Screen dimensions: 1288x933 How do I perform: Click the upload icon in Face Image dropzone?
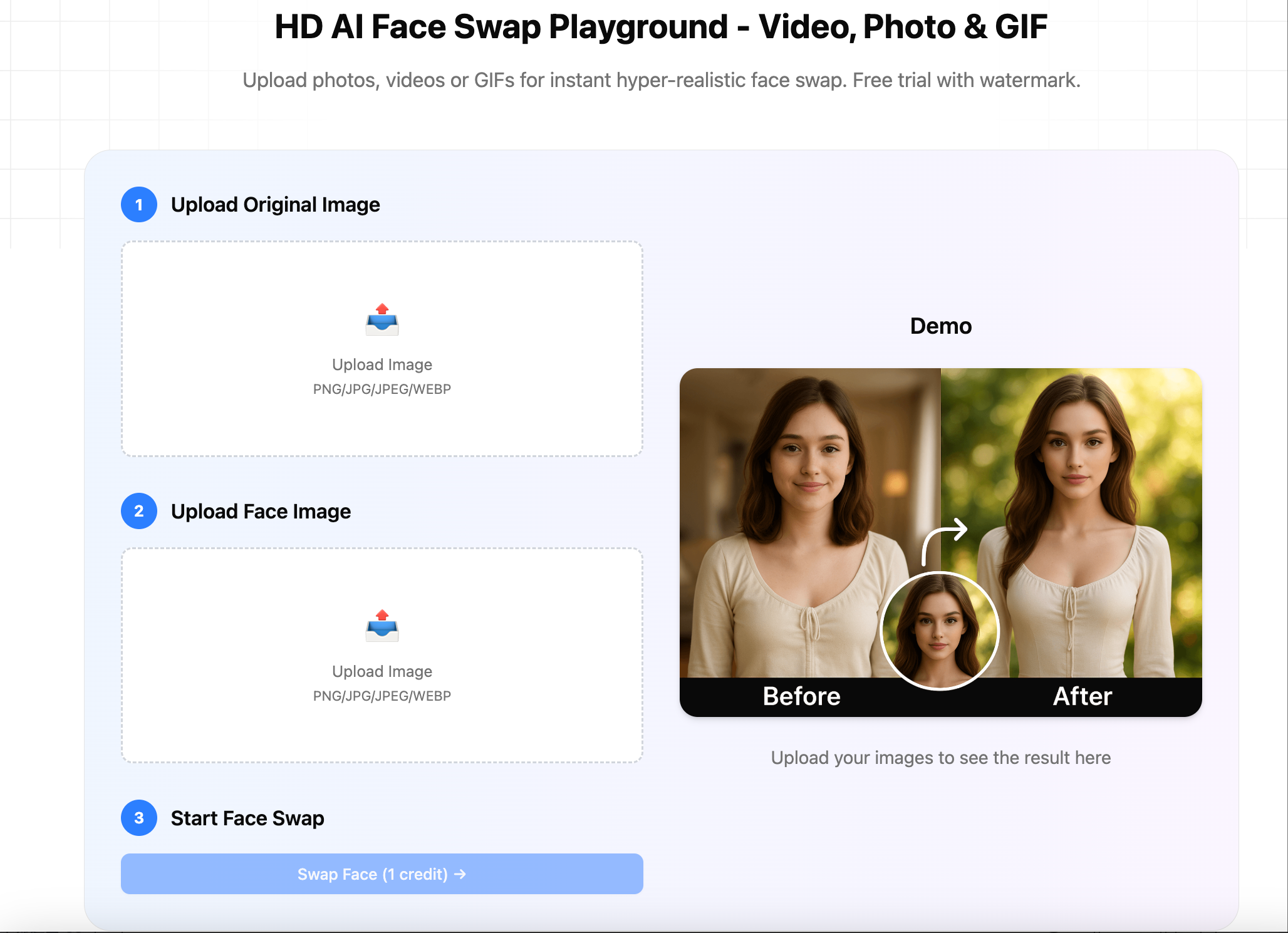point(382,627)
